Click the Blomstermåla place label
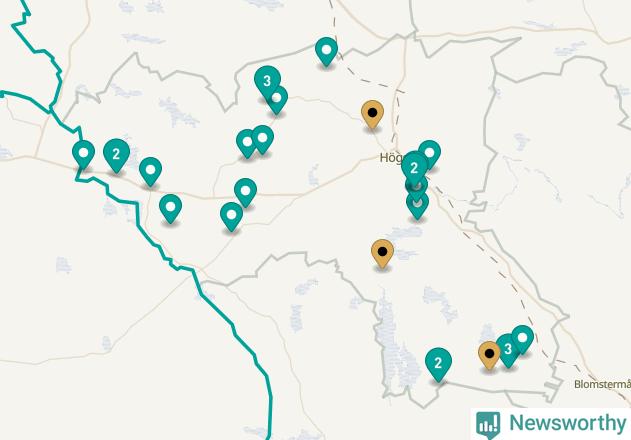The image size is (631, 440). click(602, 384)
